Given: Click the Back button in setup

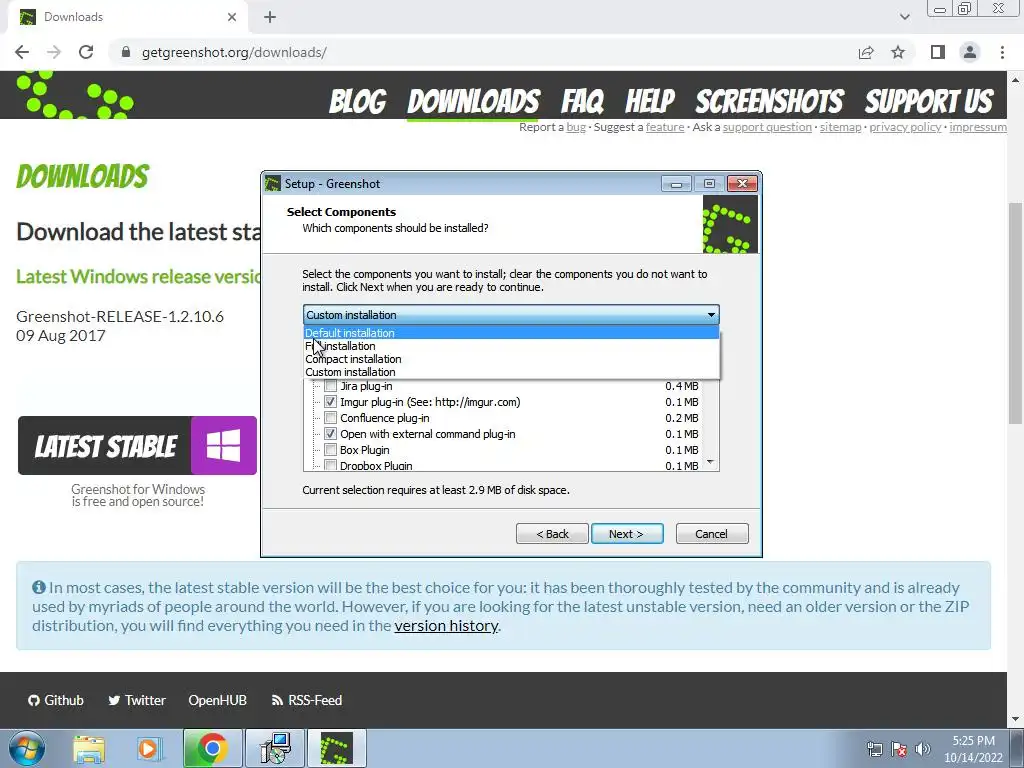Looking at the screenshot, I should pyautogui.click(x=552, y=534).
